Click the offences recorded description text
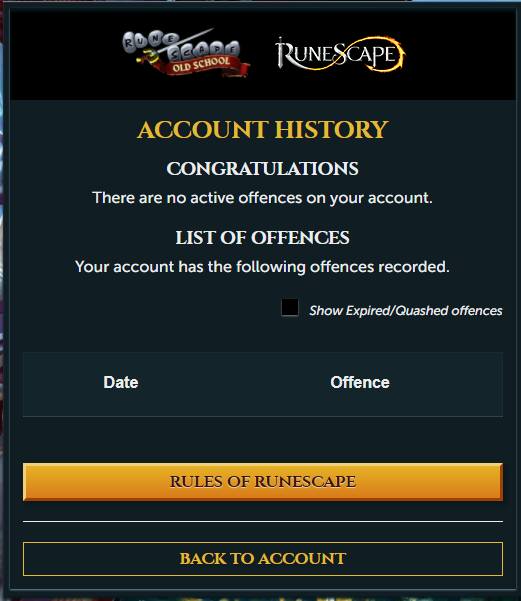This screenshot has height=601, width=521. [x=263, y=267]
